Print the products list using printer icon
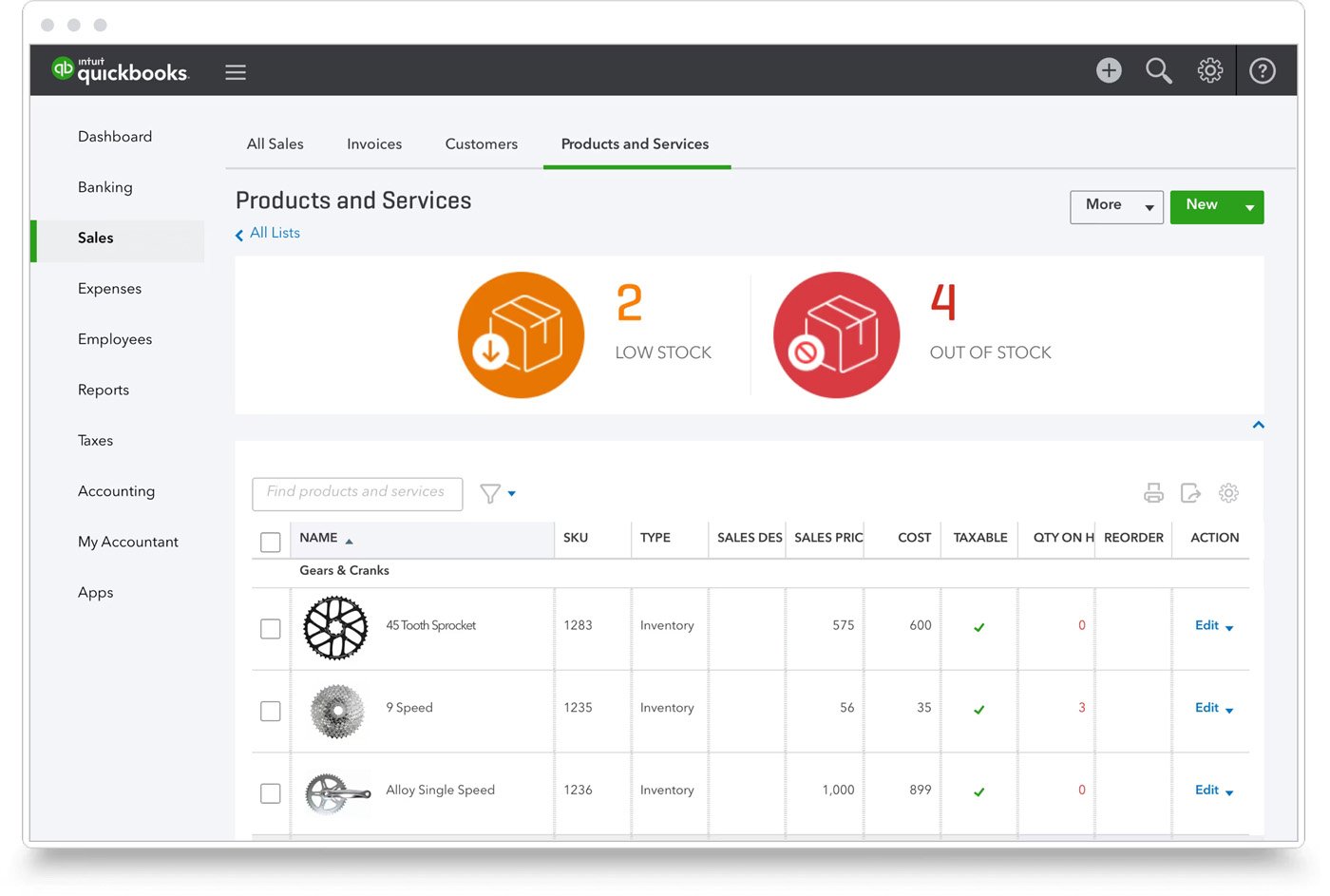This screenshot has height=896, width=1330. 1153,493
